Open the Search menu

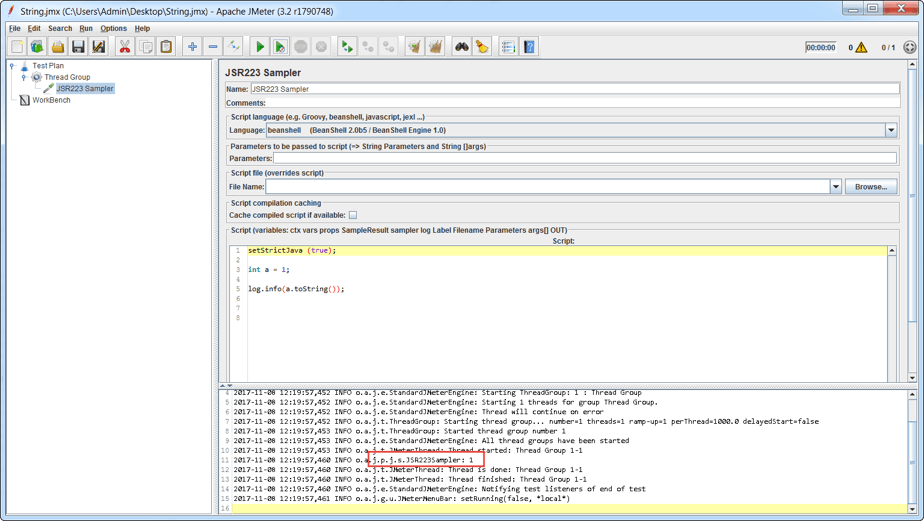(60, 28)
